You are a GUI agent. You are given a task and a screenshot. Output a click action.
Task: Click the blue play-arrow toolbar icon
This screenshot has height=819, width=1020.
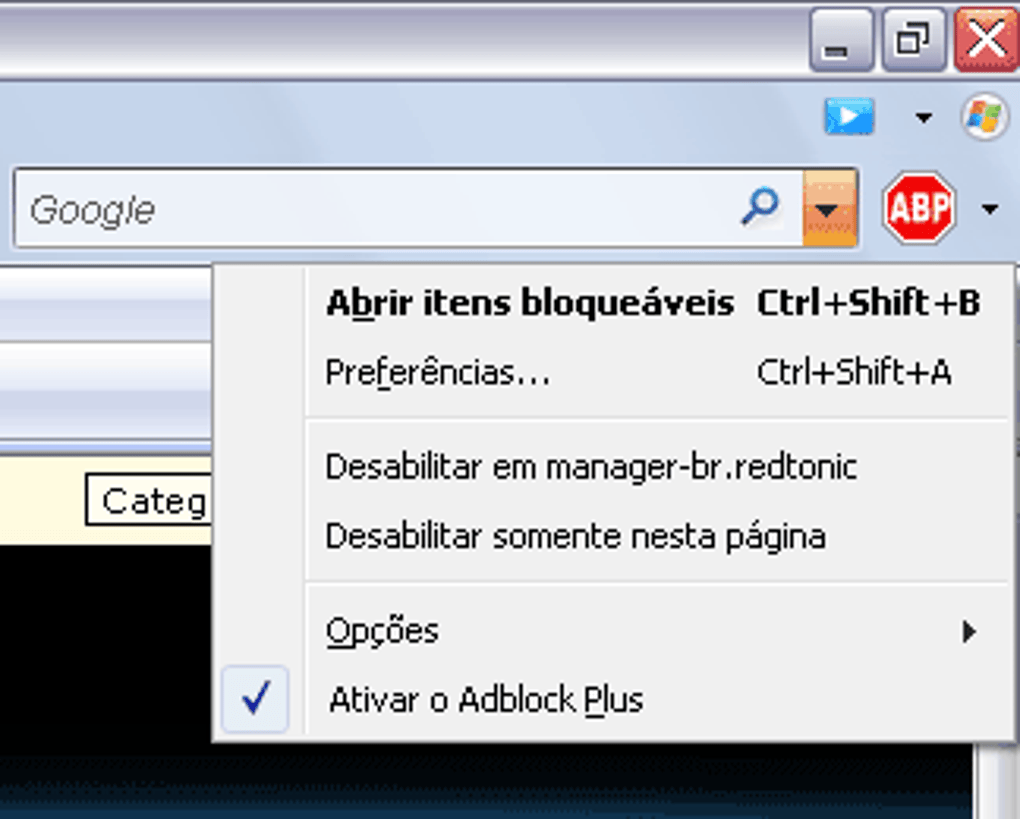click(x=849, y=118)
